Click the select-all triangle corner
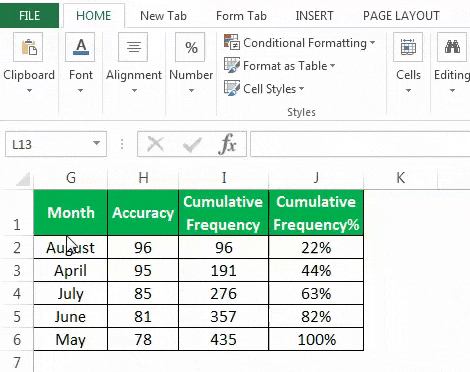The width and height of the screenshot is (470, 372). tap(23, 179)
